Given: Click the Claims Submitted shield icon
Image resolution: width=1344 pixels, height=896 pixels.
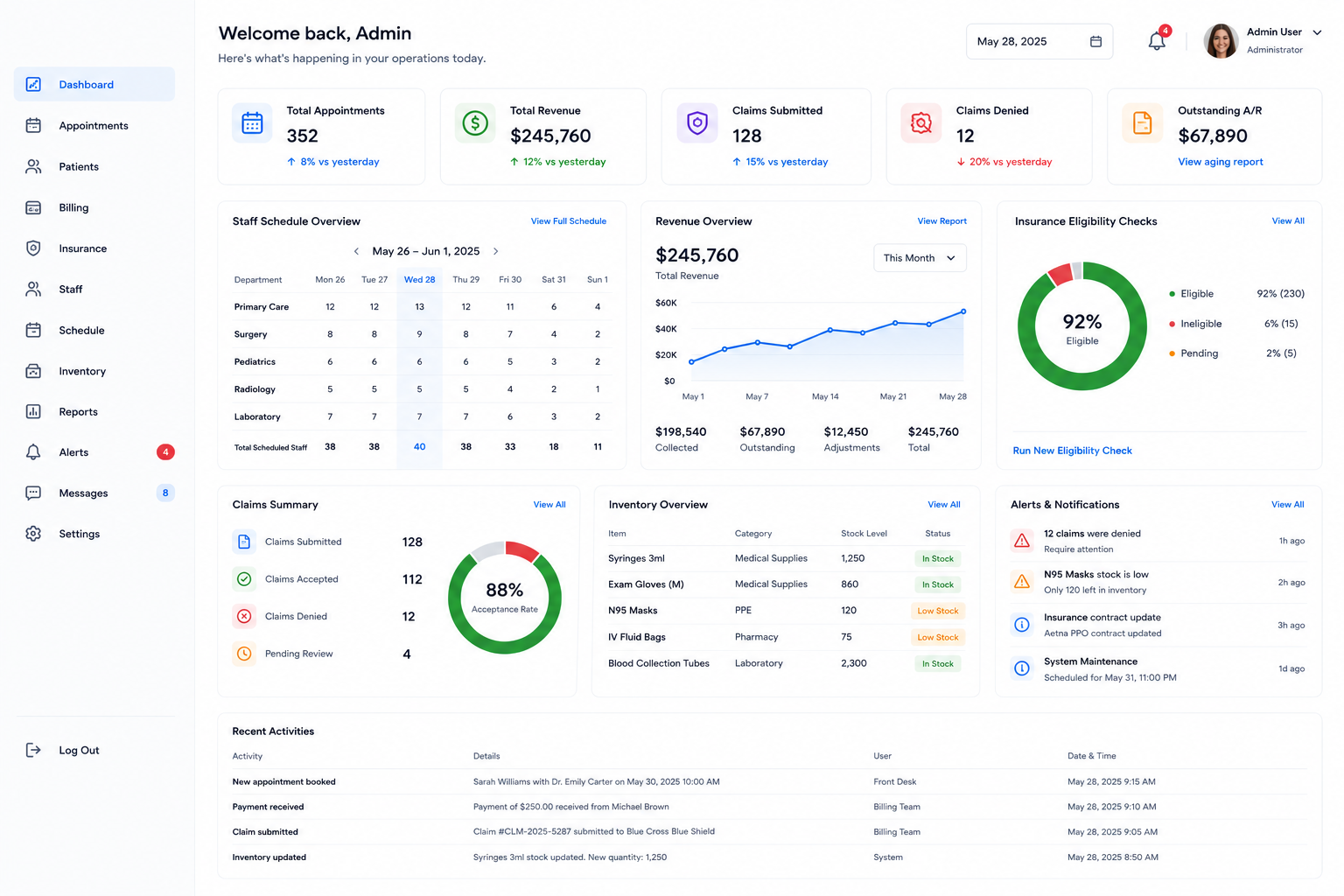Looking at the screenshot, I should pos(697,123).
